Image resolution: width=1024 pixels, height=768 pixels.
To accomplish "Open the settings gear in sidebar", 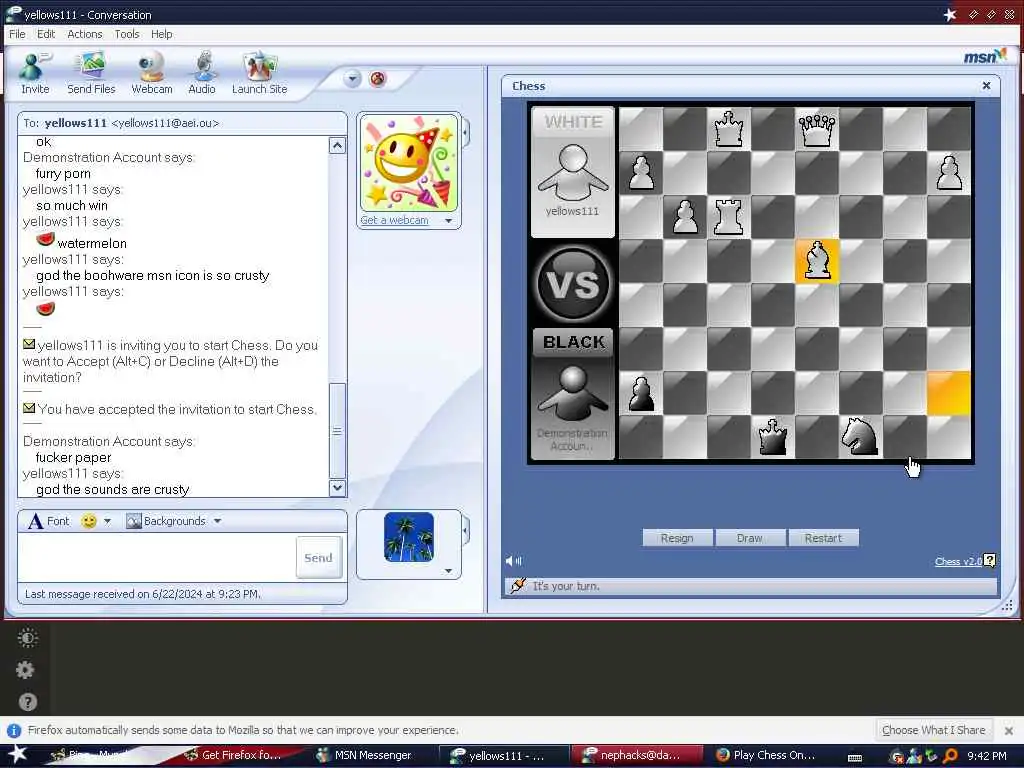I will pyautogui.click(x=25, y=669).
